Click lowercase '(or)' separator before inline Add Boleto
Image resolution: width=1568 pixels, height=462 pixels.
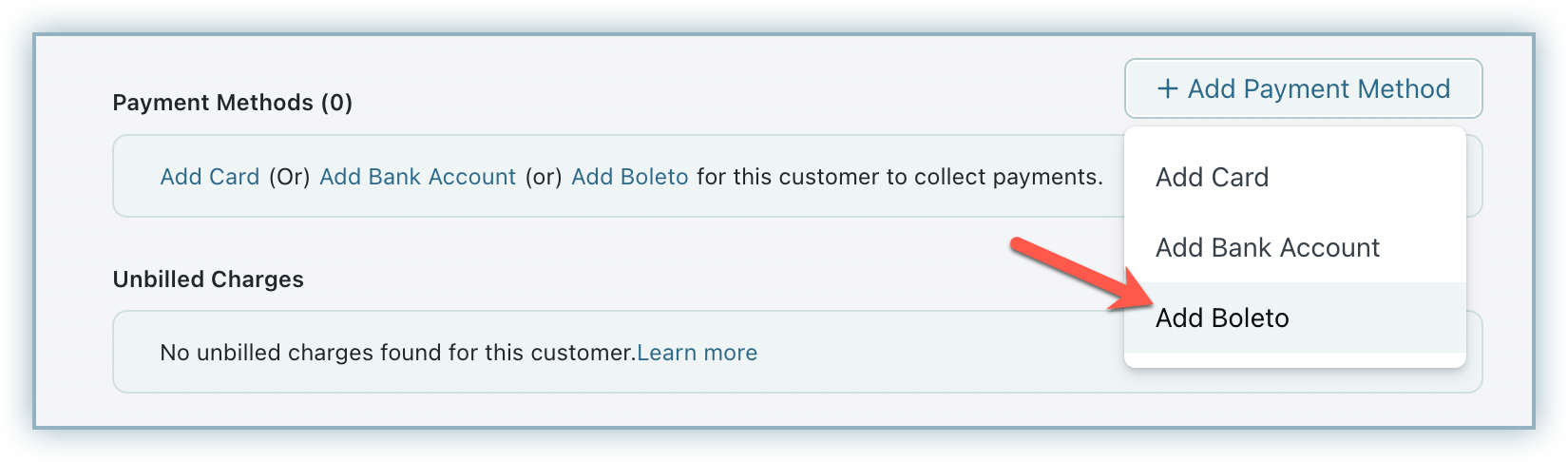click(544, 177)
